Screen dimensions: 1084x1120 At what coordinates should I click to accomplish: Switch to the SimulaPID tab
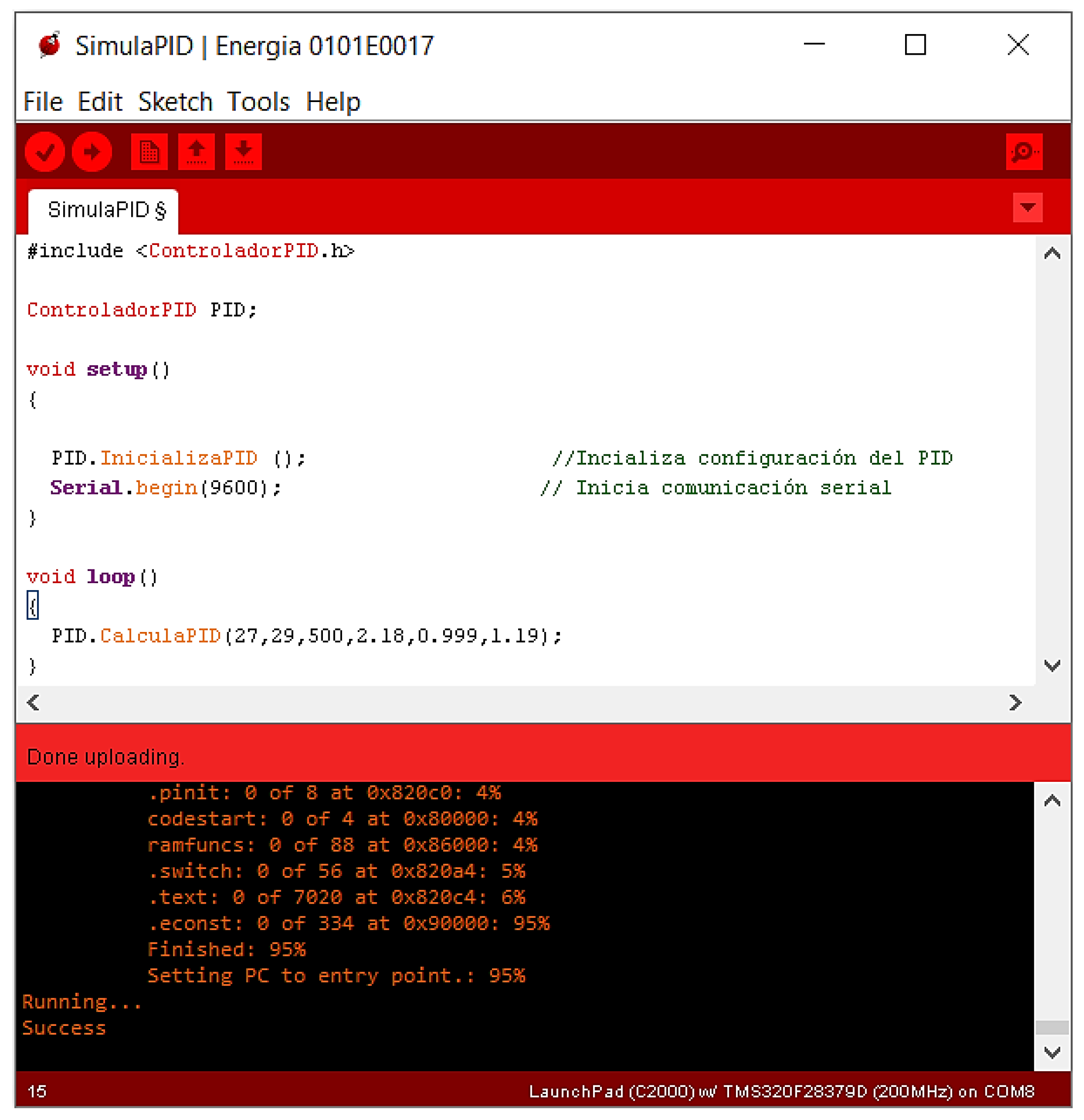105,210
